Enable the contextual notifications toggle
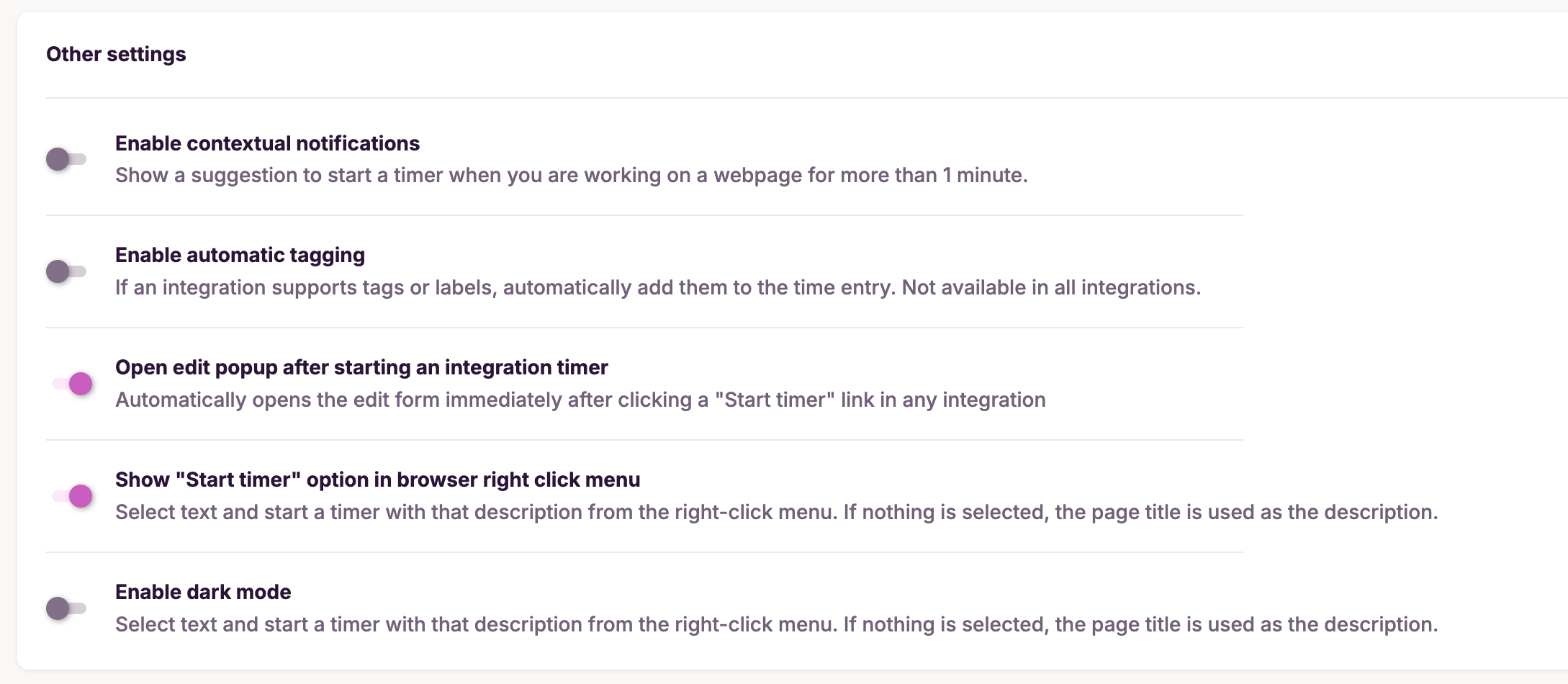Screen dimensions: 1568x684 click(66, 159)
